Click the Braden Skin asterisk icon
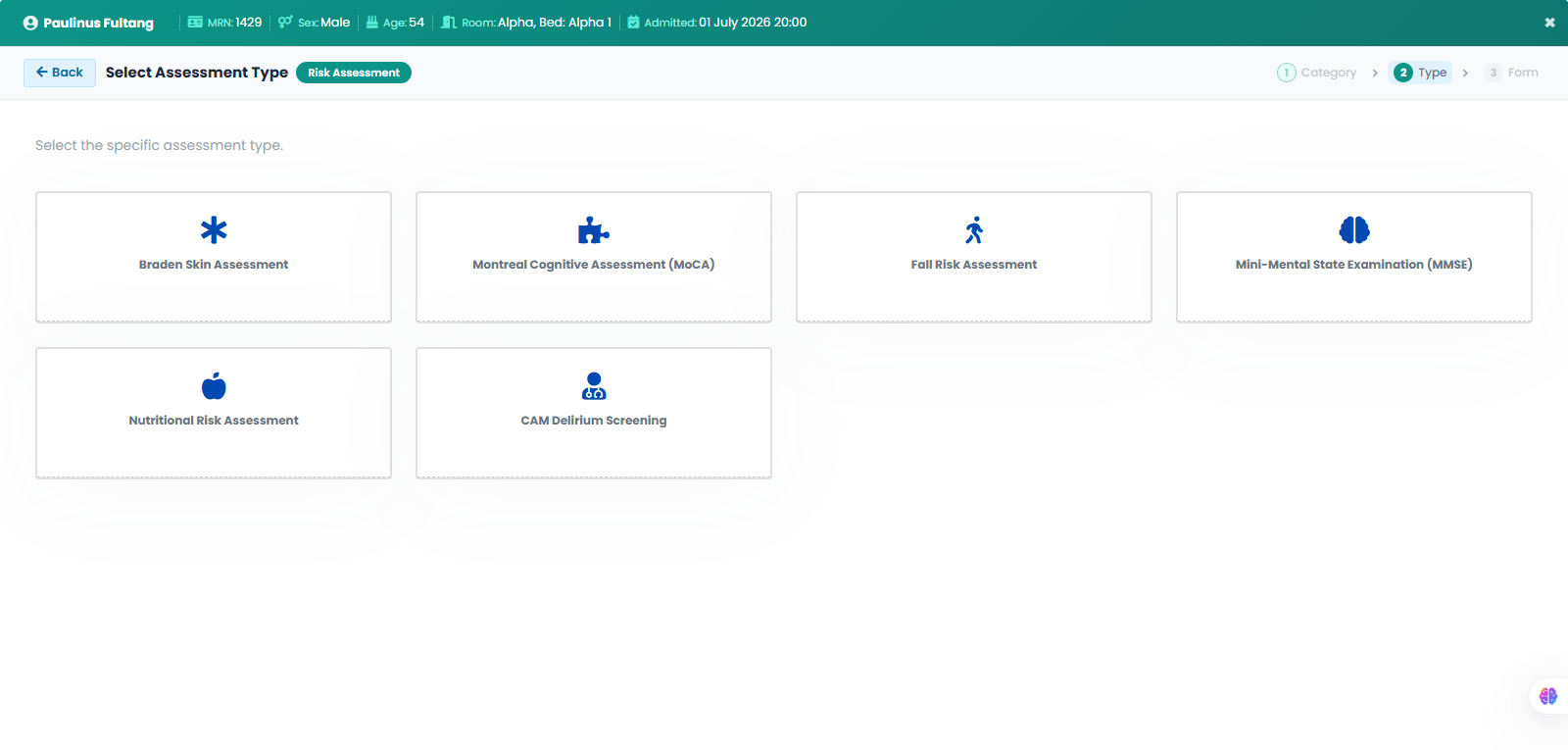Image resolution: width=1568 pixels, height=750 pixels. click(x=214, y=230)
